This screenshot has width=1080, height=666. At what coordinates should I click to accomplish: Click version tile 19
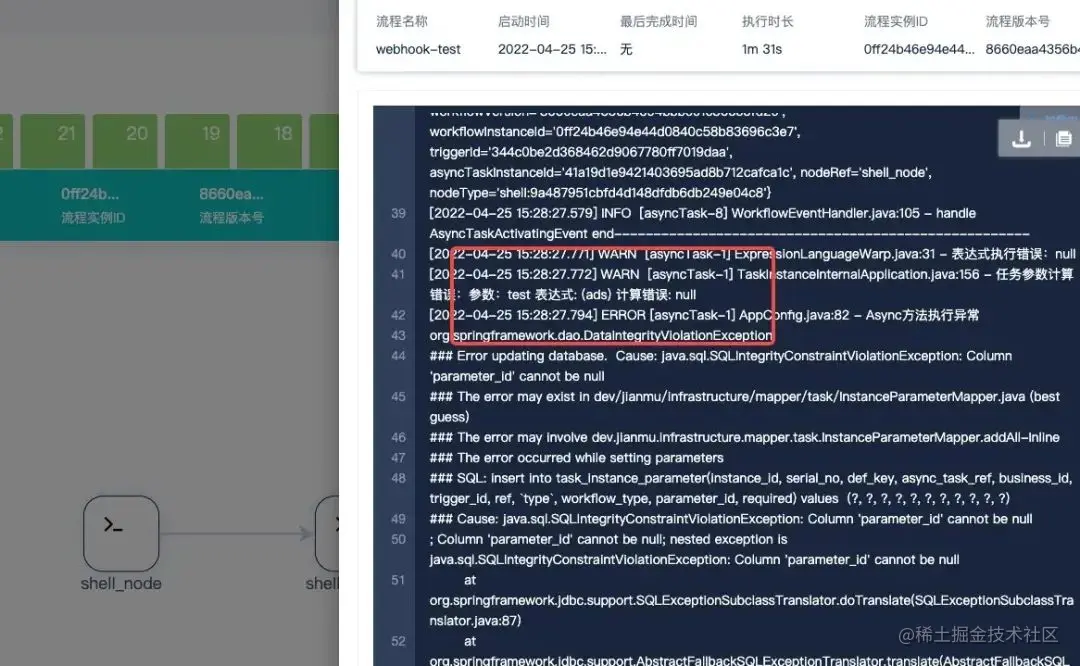click(197, 140)
